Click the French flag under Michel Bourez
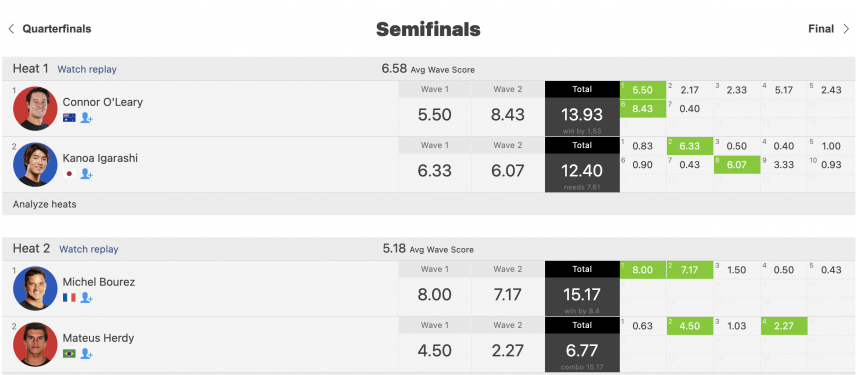This screenshot has height=375, width=856. (69, 297)
